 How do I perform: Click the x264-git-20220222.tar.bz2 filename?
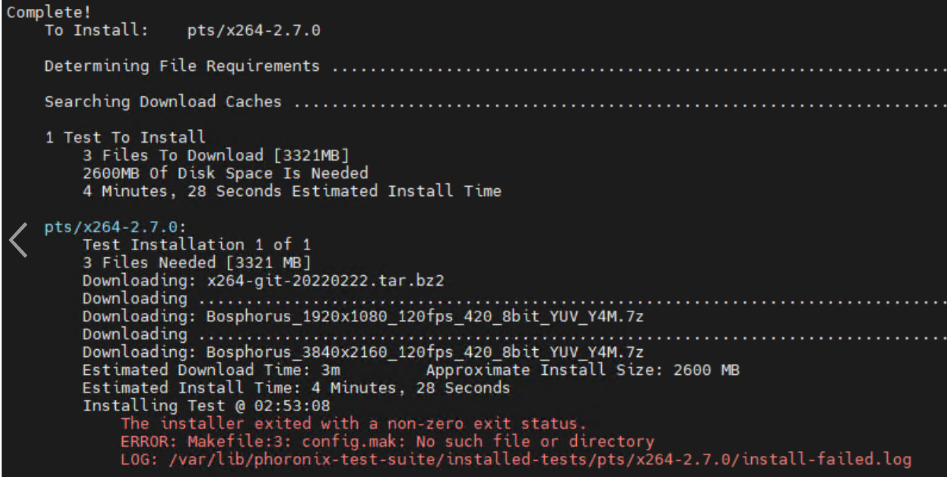point(326,281)
